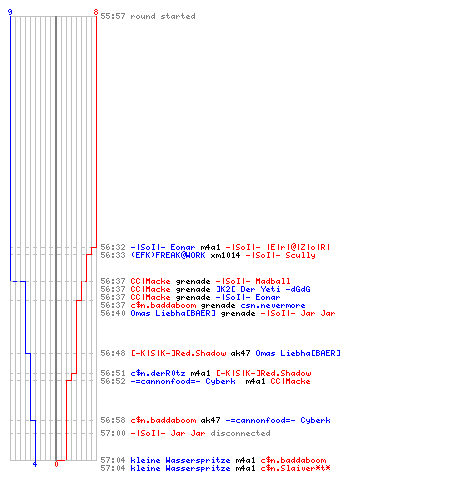Select '[-K|S|K-]Red.Shadow' at 56:48
The width and height of the screenshot is (450, 500).
point(178,353)
